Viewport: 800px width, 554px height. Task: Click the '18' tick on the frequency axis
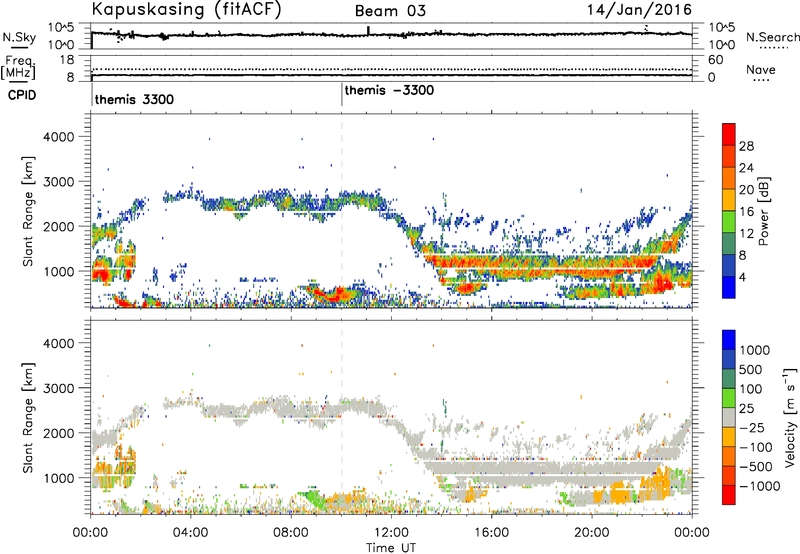(67, 60)
